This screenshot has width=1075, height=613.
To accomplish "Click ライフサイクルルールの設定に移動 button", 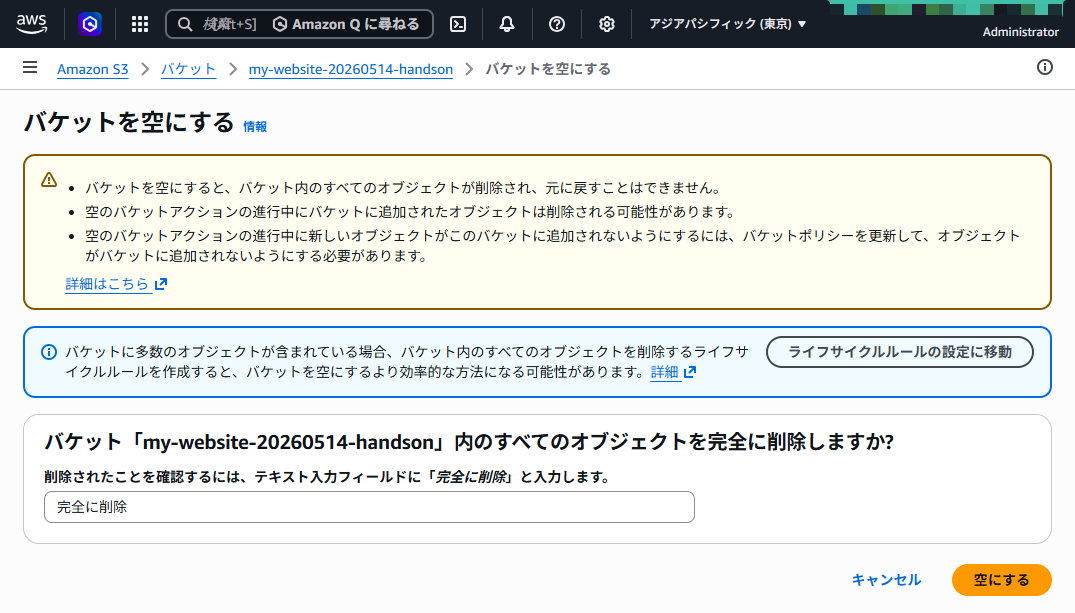I will [899, 352].
